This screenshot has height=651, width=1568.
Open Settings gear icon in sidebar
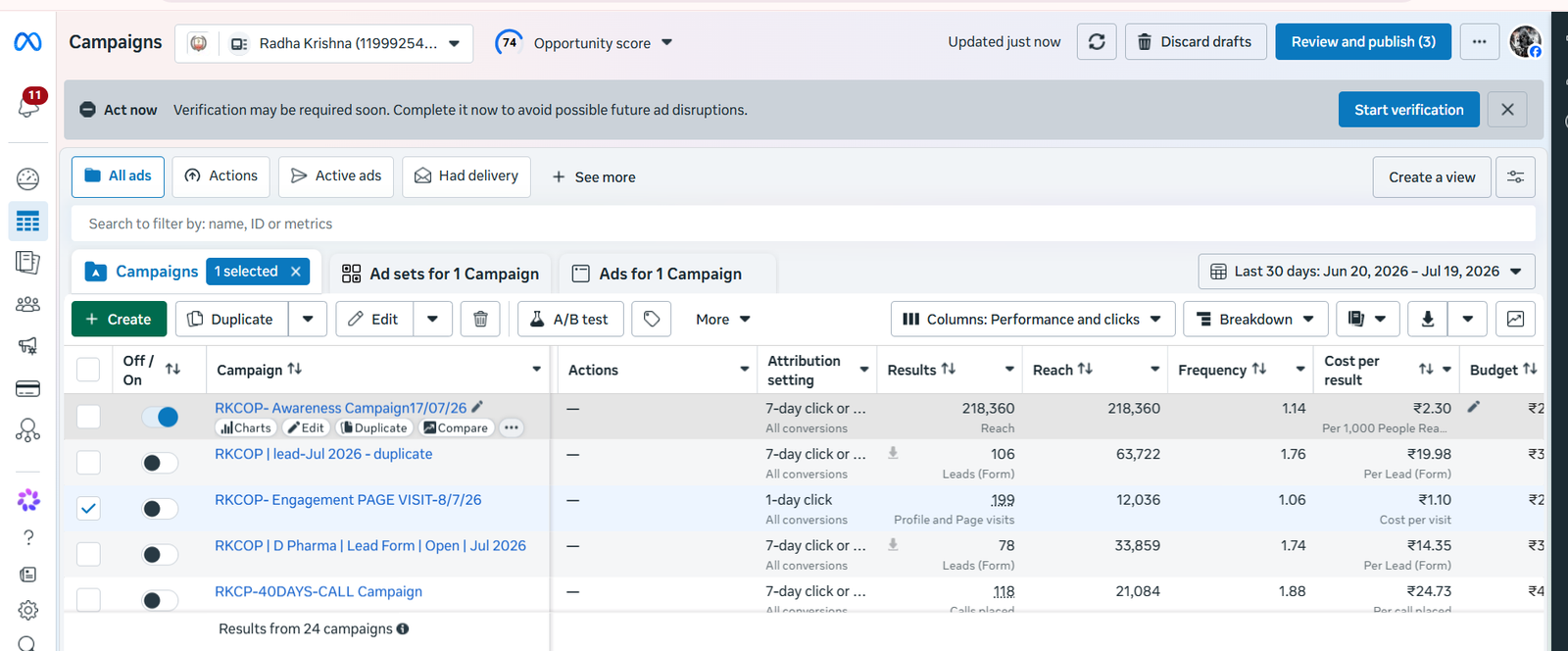point(27,611)
